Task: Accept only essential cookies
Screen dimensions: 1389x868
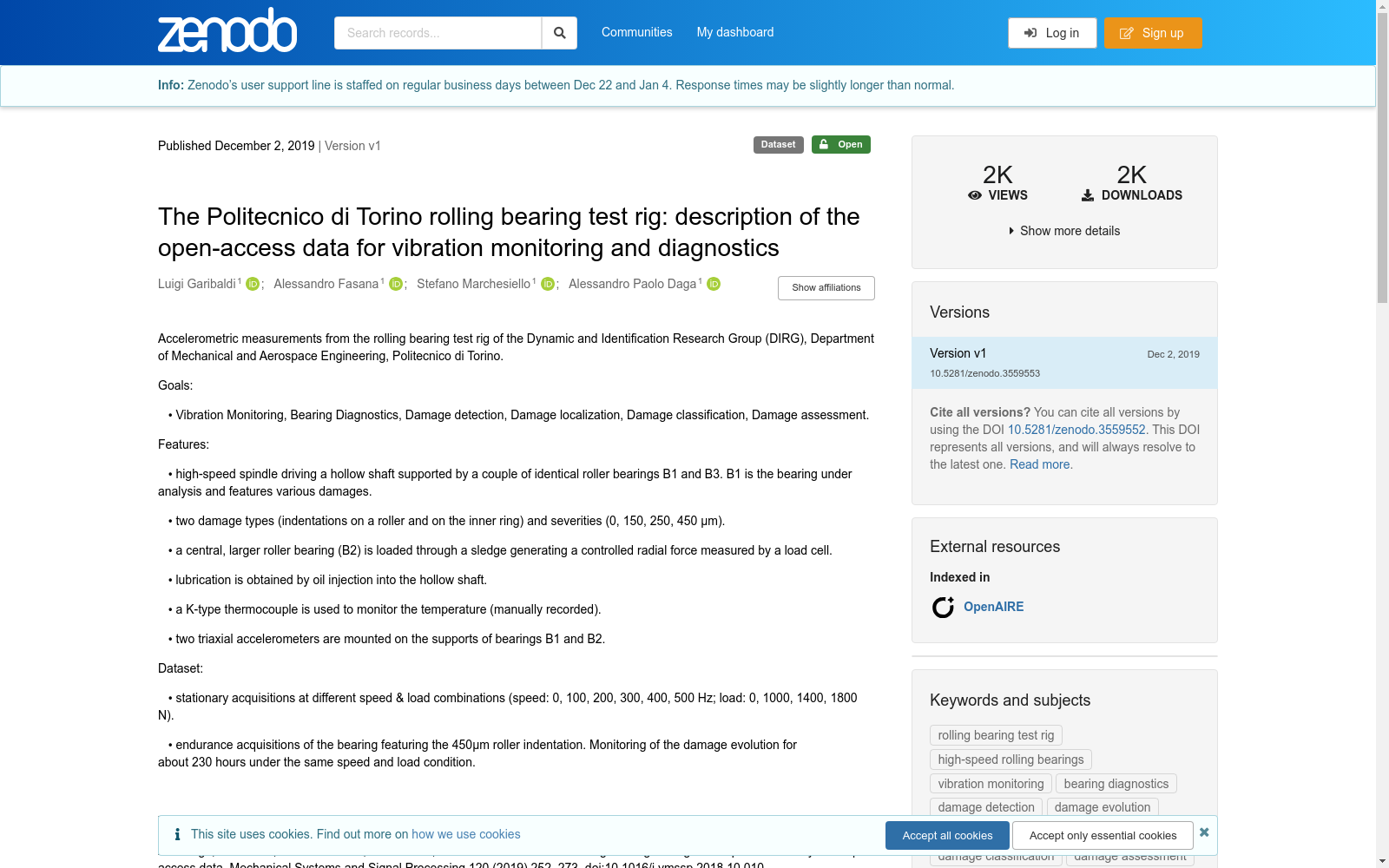Action: click(1103, 836)
